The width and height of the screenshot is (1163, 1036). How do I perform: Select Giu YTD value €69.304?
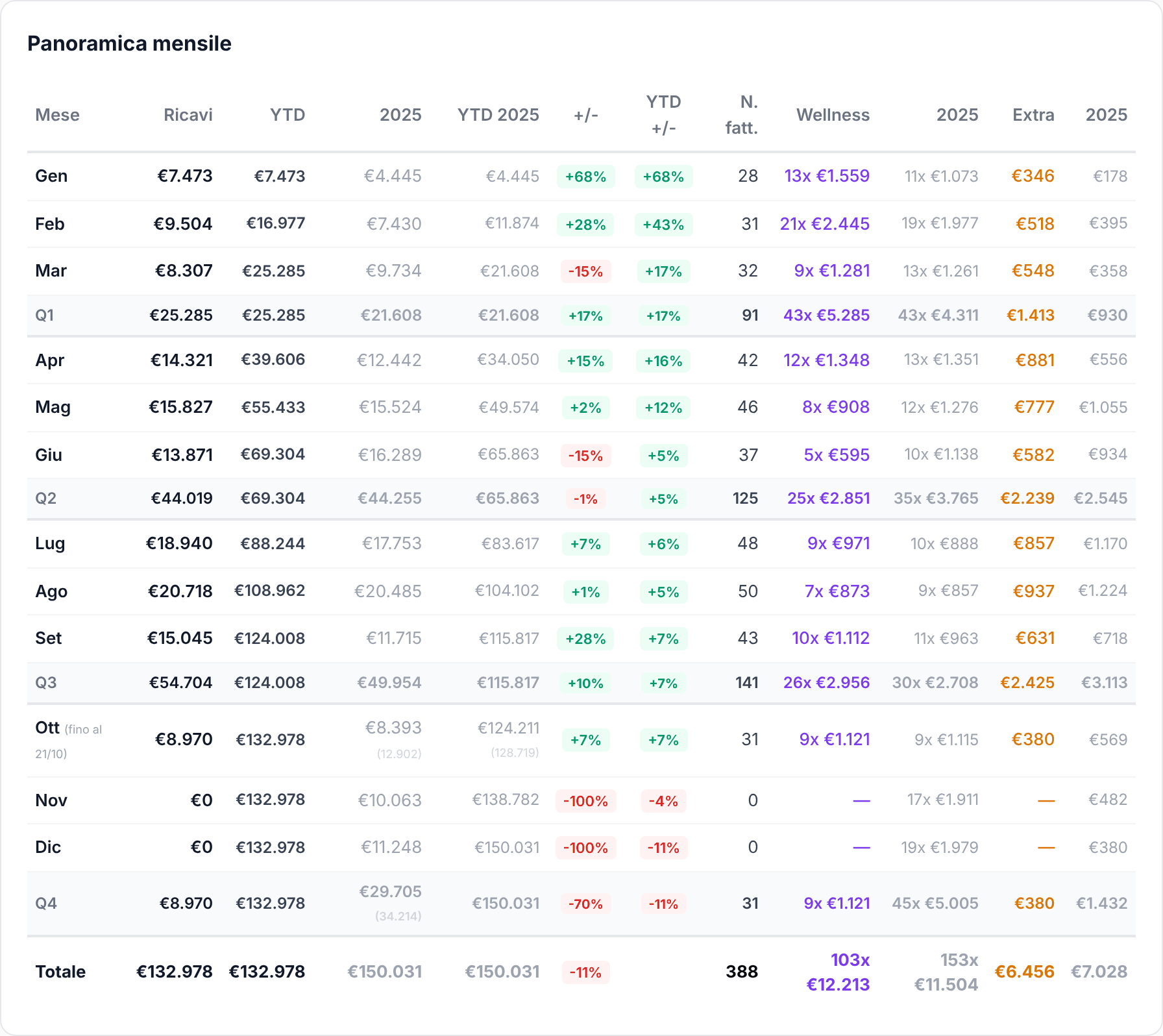pyautogui.click(x=273, y=454)
